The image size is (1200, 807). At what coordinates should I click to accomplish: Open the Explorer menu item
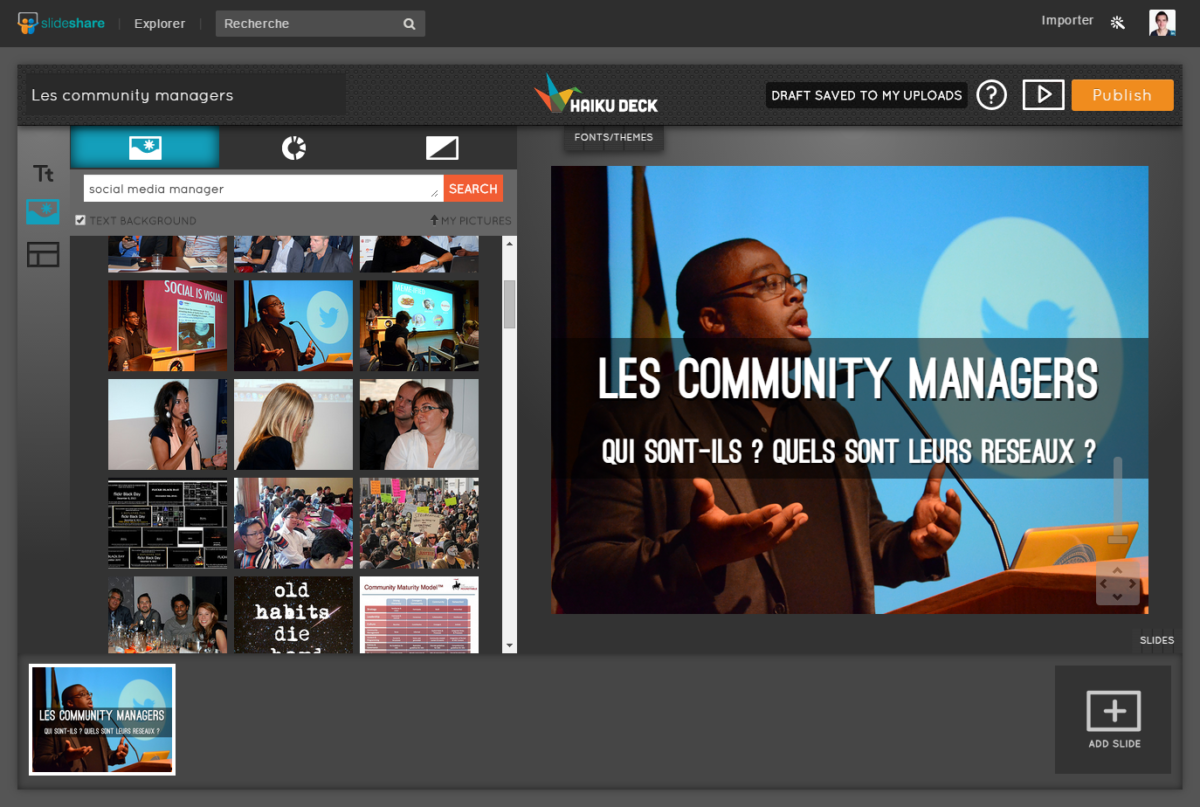[160, 23]
